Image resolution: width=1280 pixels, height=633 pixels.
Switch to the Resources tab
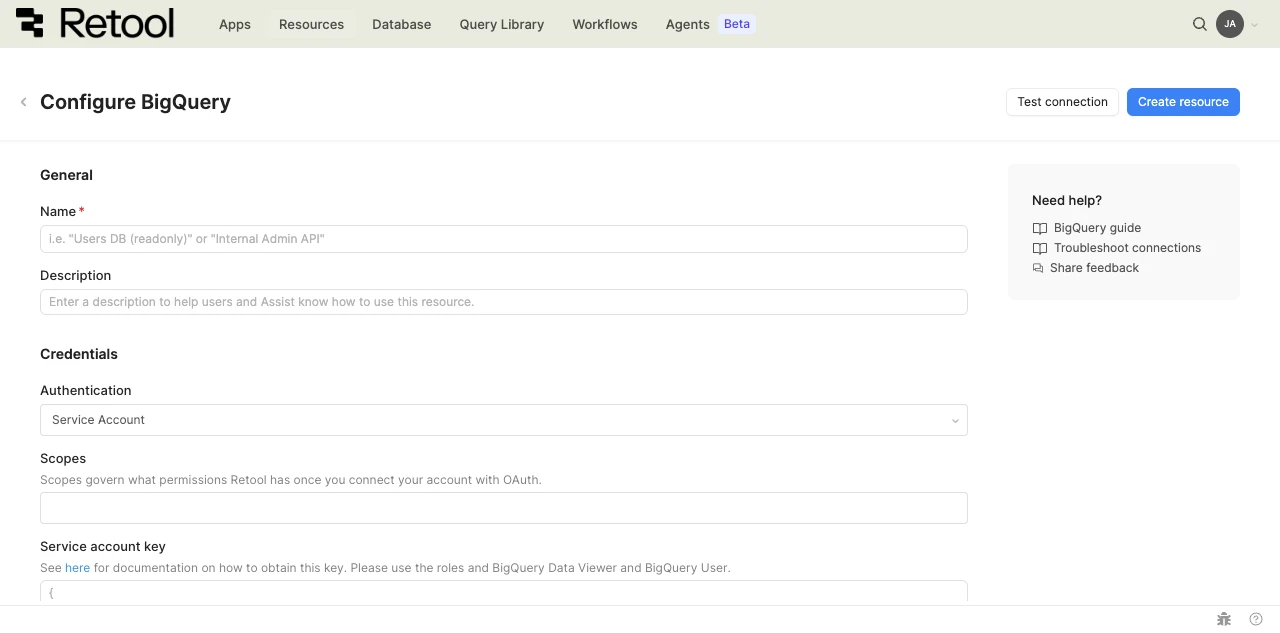click(x=311, y=24)
